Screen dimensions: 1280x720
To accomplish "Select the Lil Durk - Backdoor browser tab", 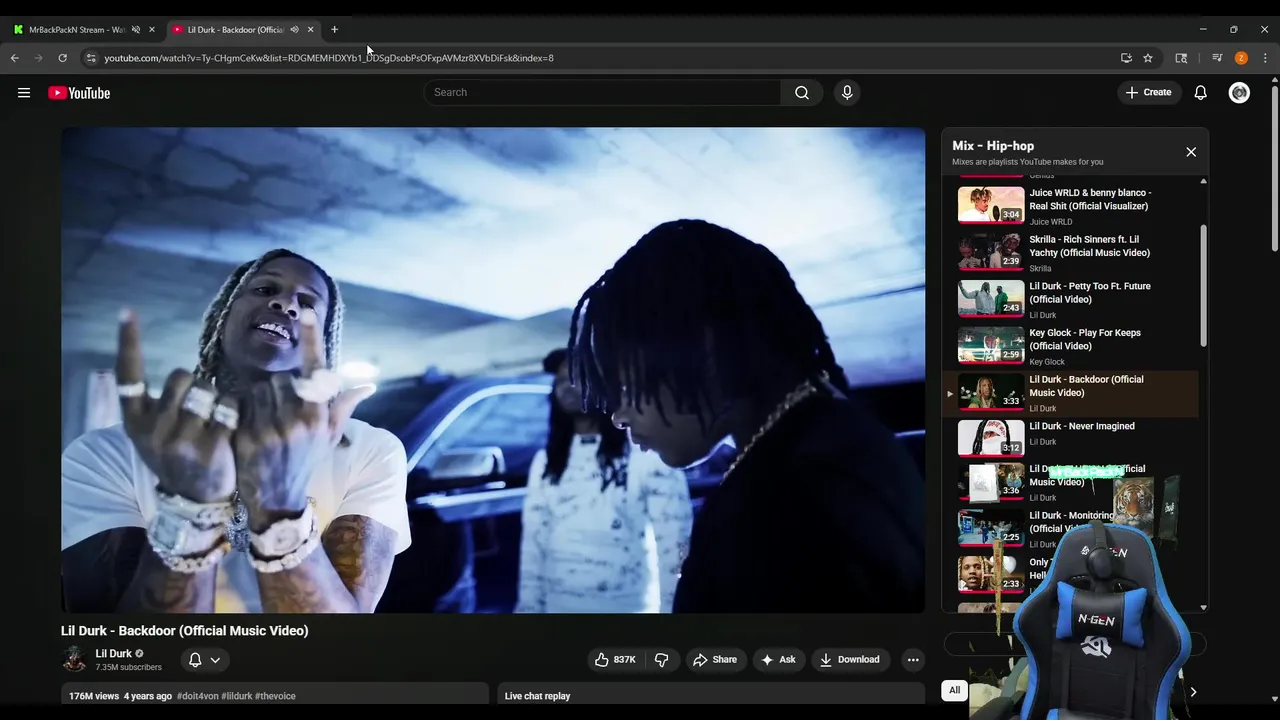I will pyautogui.click(x=236, y=29).
